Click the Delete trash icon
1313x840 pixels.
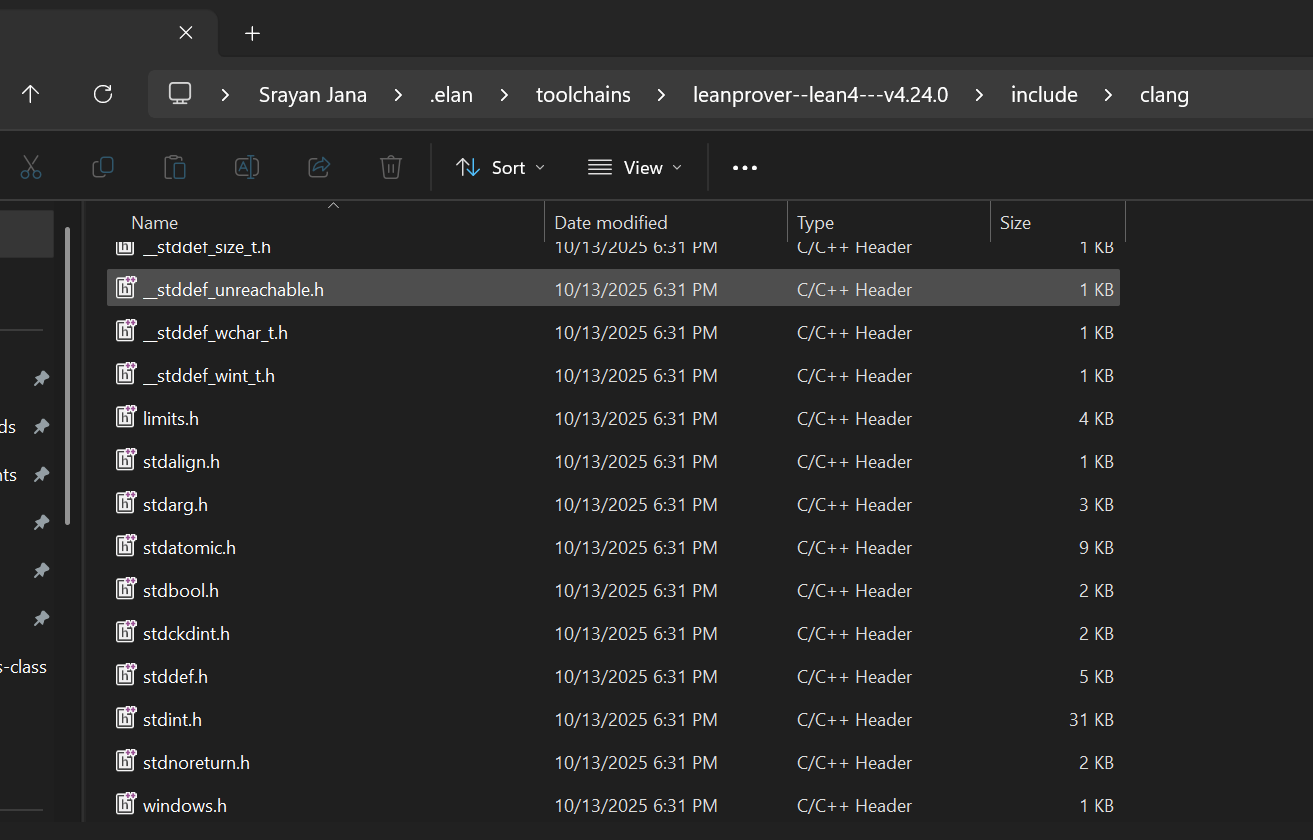click(391, 167)
